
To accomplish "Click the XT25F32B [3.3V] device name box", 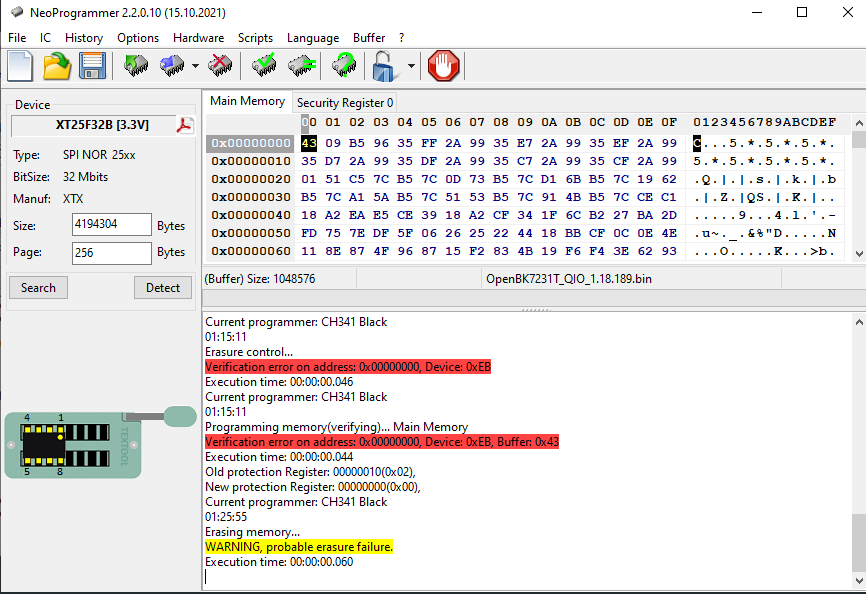I will click(94, 125).
